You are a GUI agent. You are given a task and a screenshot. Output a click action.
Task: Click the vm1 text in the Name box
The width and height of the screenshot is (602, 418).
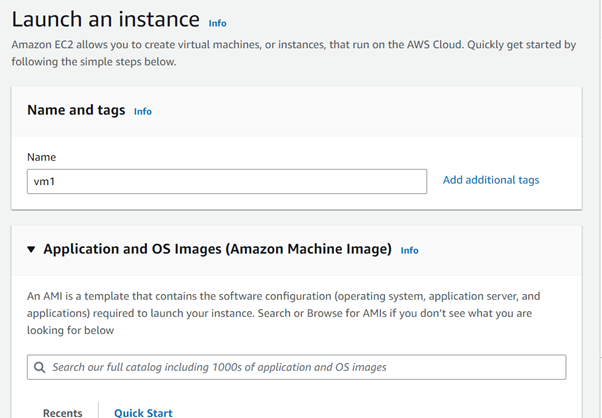tap(44, 182)
